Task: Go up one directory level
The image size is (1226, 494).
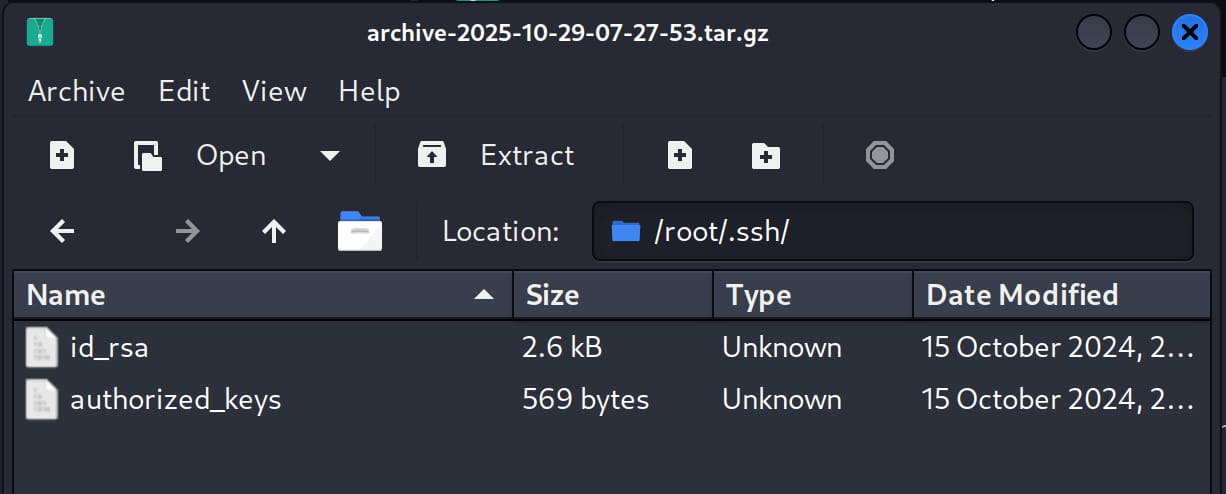Action: (x=274, y=232)
